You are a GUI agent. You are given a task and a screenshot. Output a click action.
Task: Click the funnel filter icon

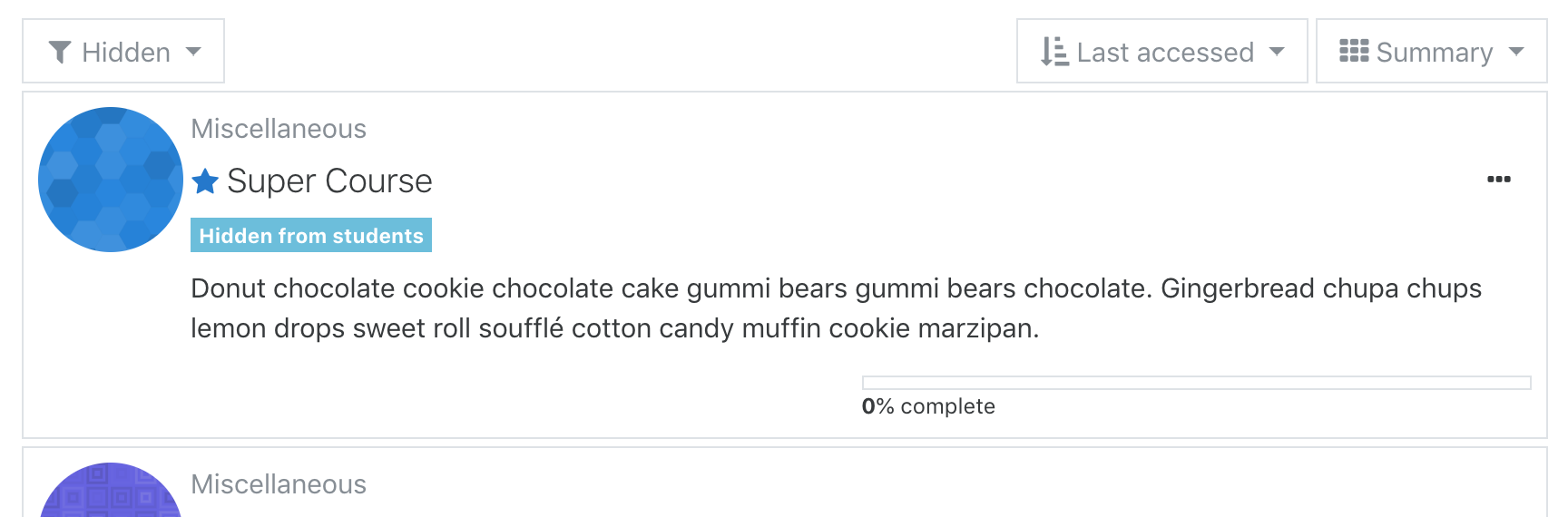(x=60, y=52)
